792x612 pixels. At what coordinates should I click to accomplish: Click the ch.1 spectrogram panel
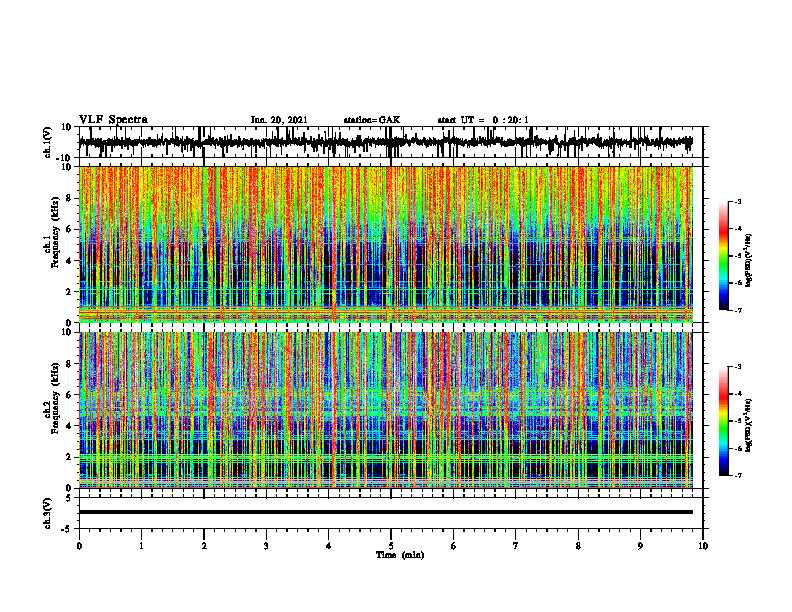pos(386,244)
